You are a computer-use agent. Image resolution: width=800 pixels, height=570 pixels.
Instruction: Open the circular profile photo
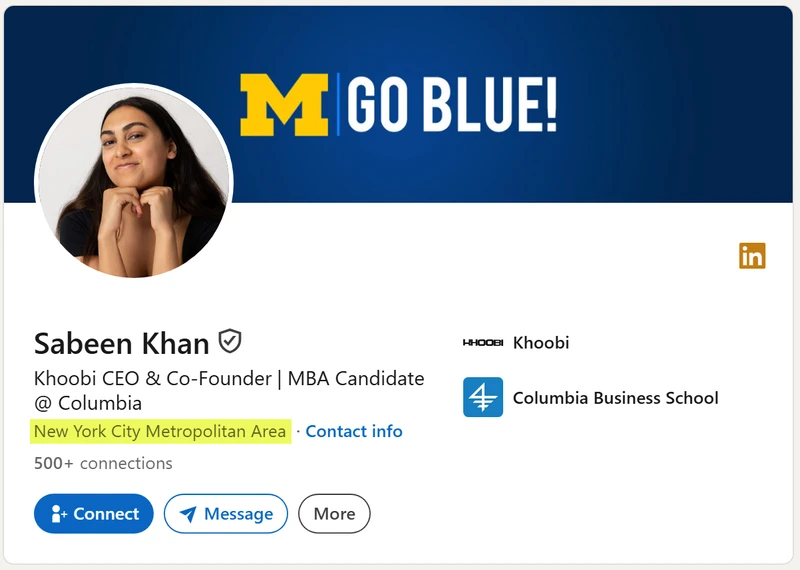(134, 182)
